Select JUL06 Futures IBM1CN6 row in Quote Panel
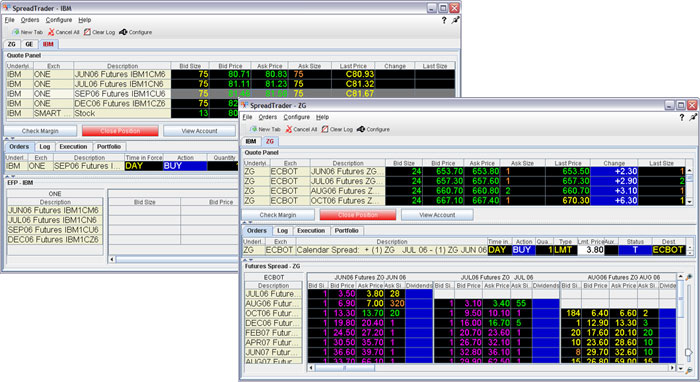 tap(231, 84)
